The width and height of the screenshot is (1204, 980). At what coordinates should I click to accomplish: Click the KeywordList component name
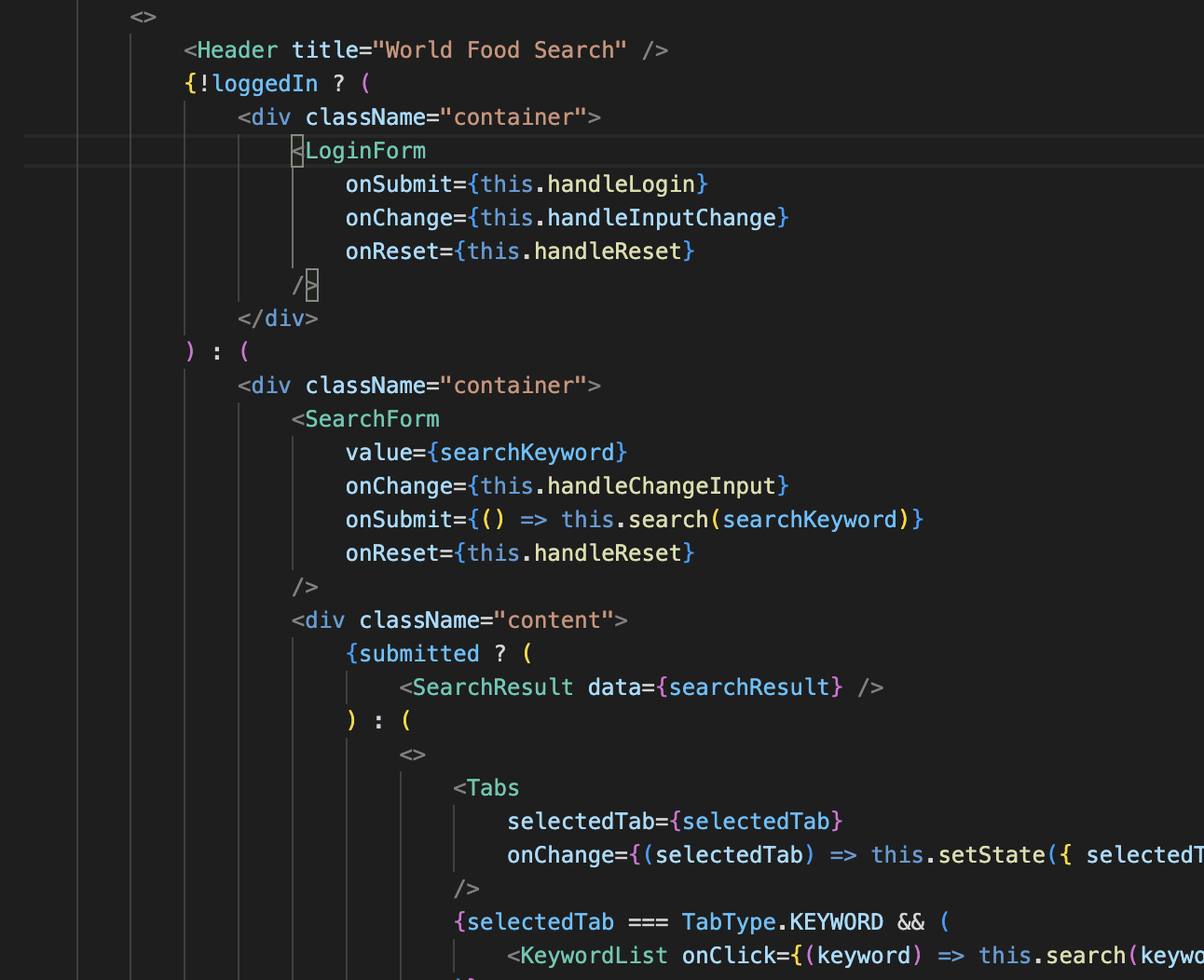(x=594, y=956)
